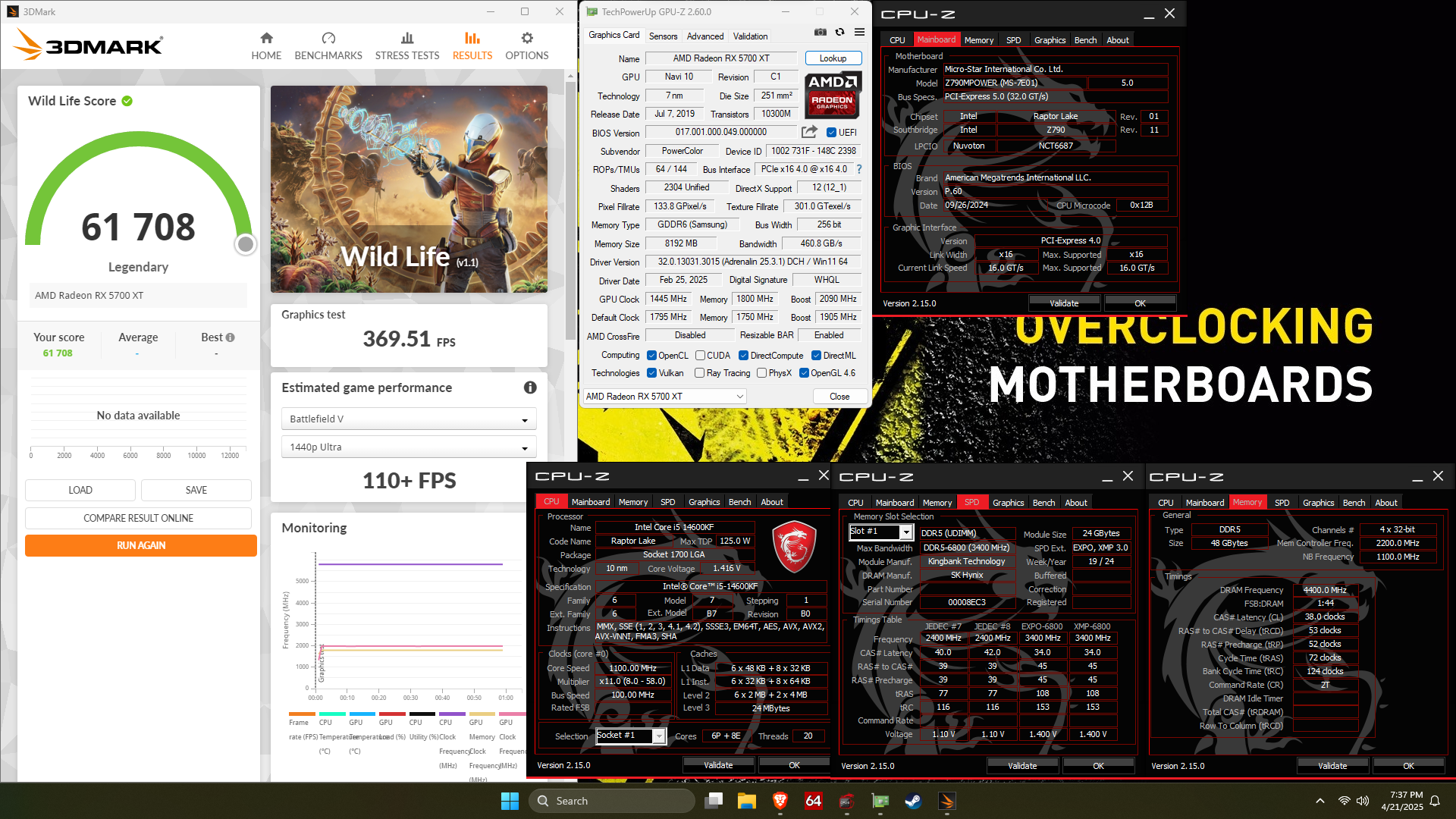This screenshot has width=1456, height=819.
Task: Toggle the OpenGL 4.6 checkbox
Action: (804, 373)
